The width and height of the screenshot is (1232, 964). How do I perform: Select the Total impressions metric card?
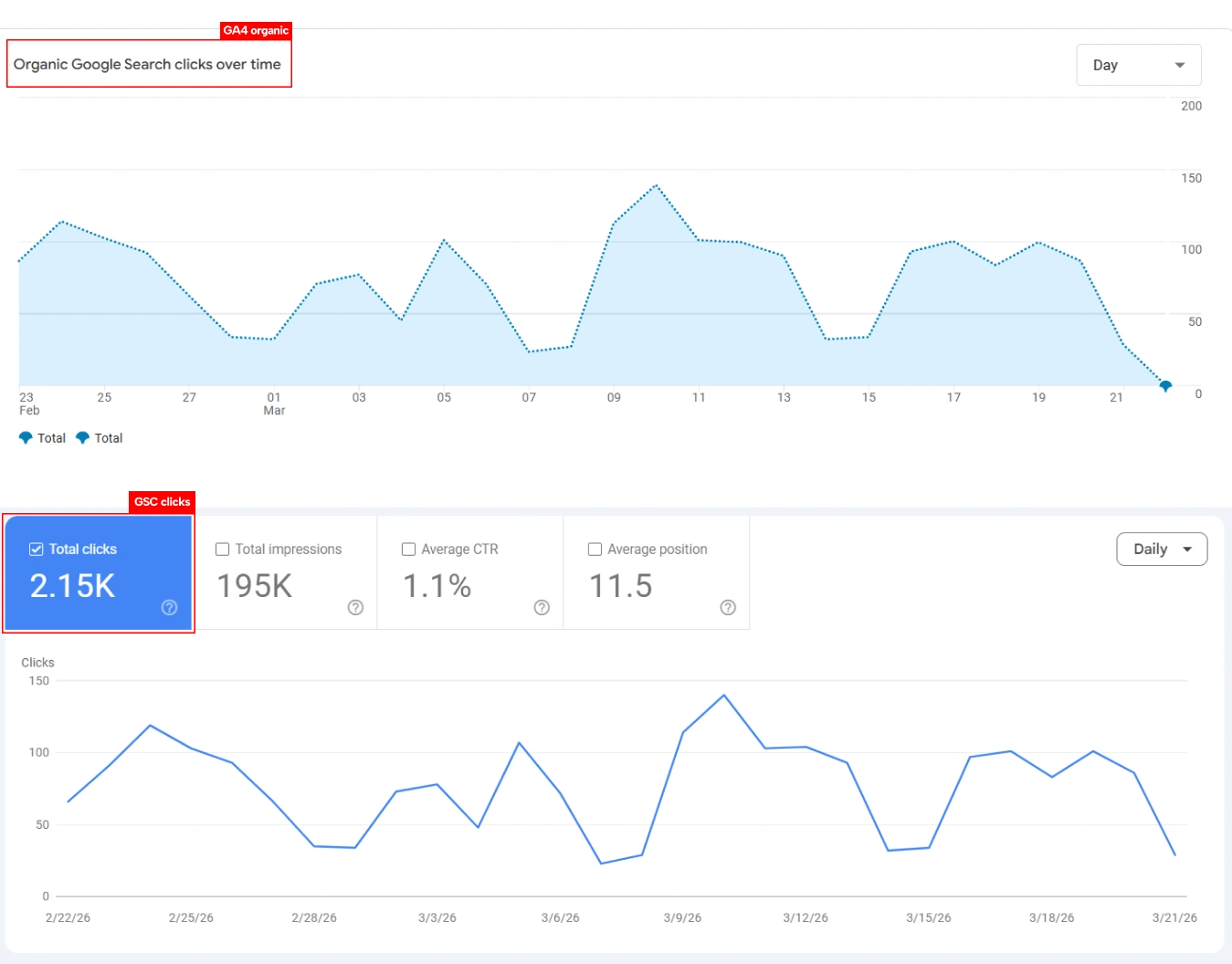tap(284, 573)
